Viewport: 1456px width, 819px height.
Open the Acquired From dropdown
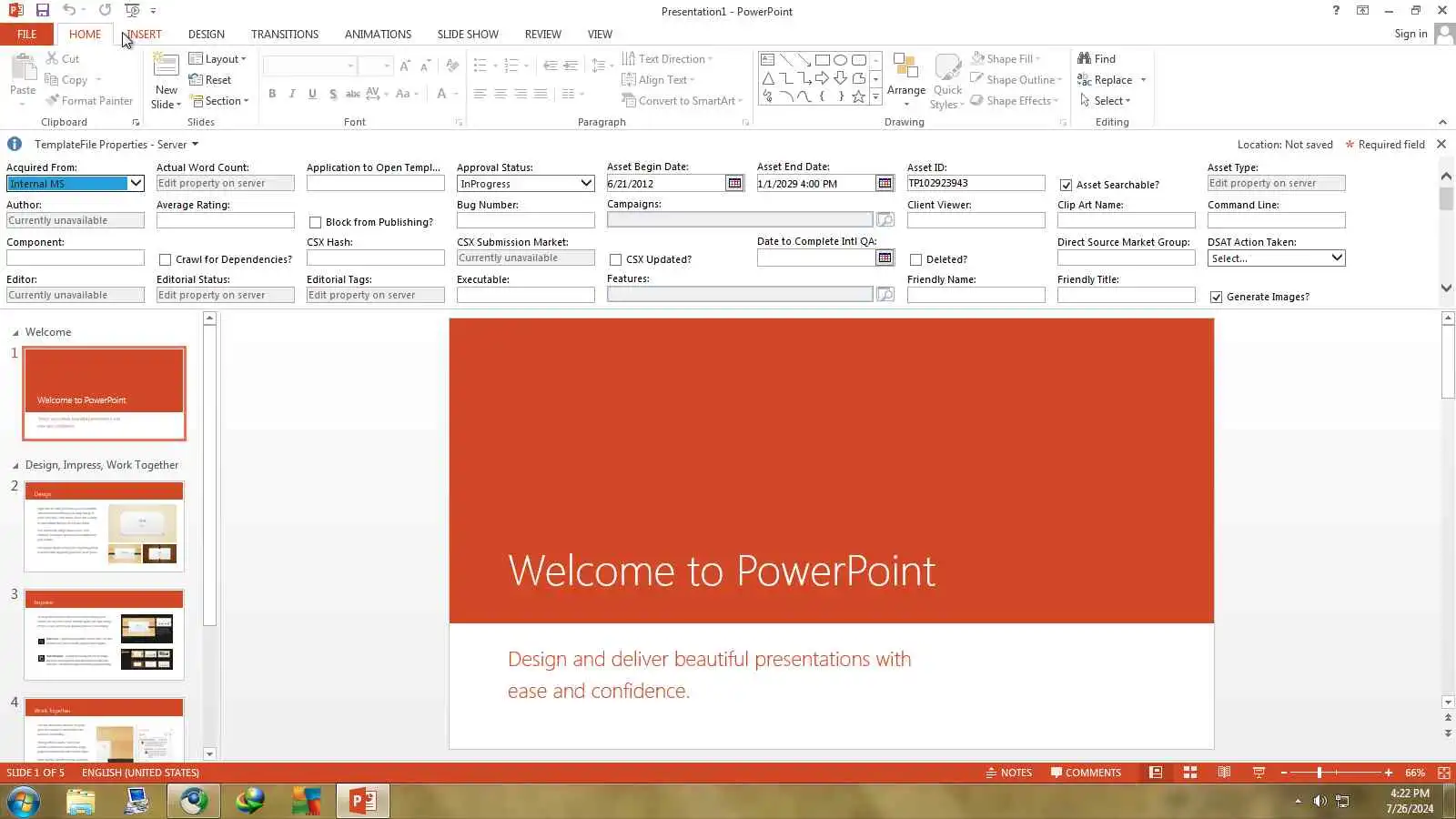tap(136, 183)
